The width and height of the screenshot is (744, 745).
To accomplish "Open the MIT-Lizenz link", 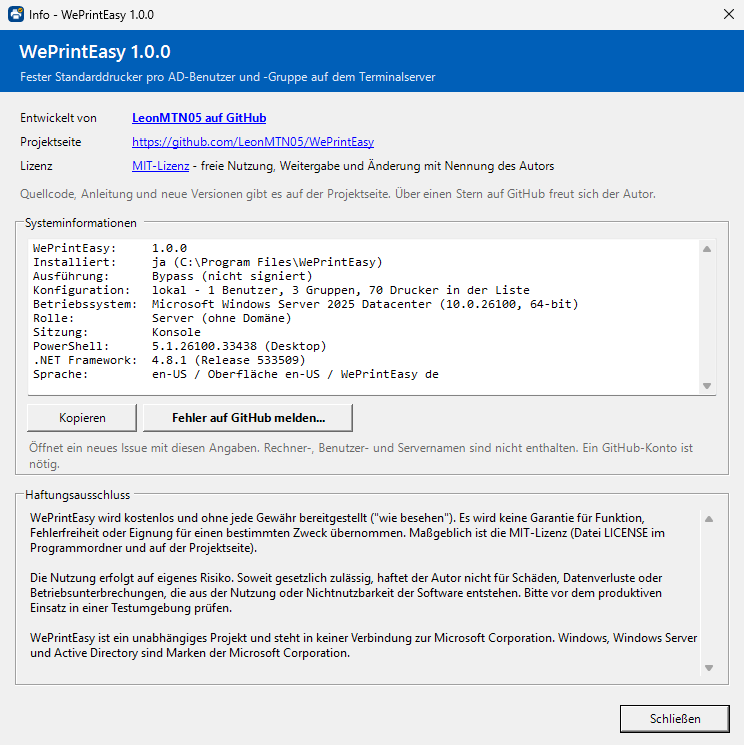I will [161, 166].
